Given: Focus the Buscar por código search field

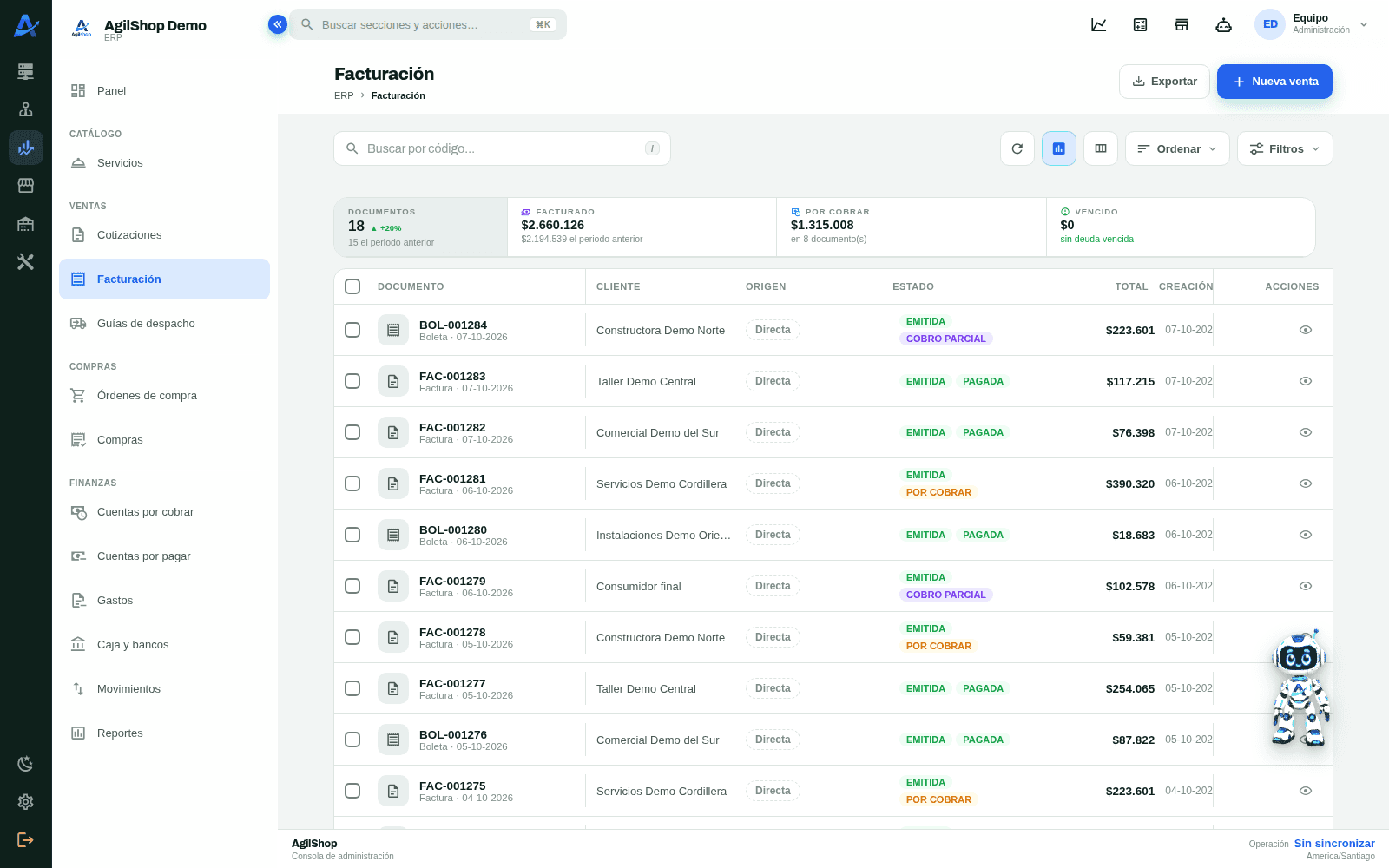Looking at the screenshot, I should pos(502,148).
